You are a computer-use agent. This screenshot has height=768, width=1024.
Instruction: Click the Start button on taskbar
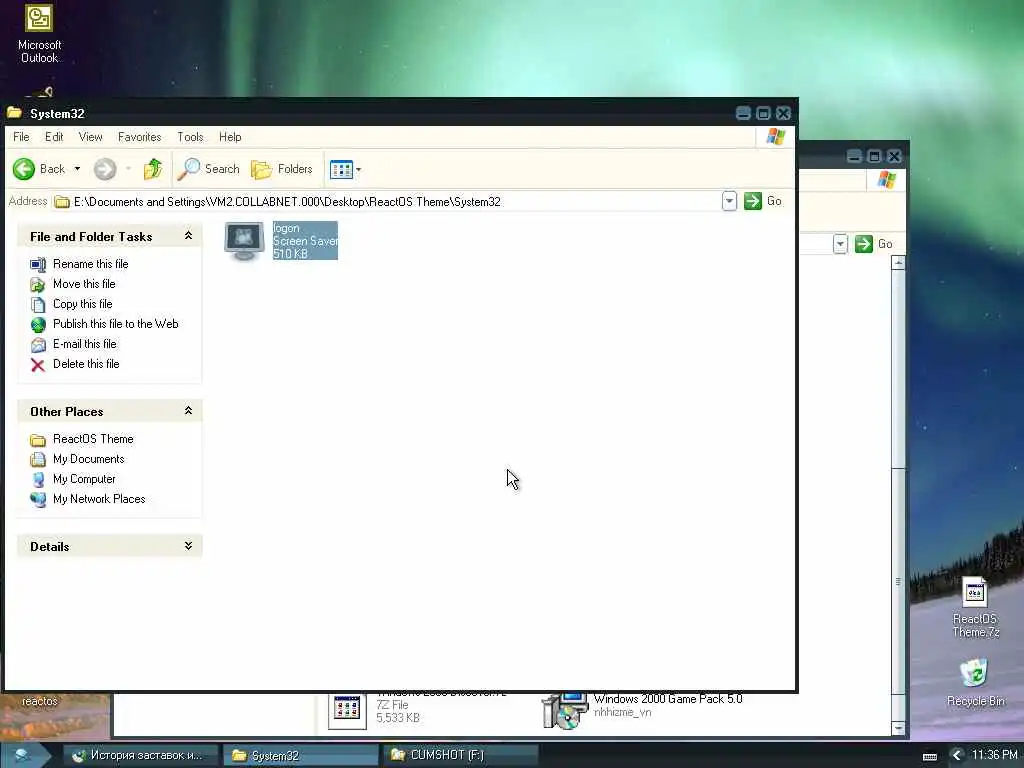point(24,755)
